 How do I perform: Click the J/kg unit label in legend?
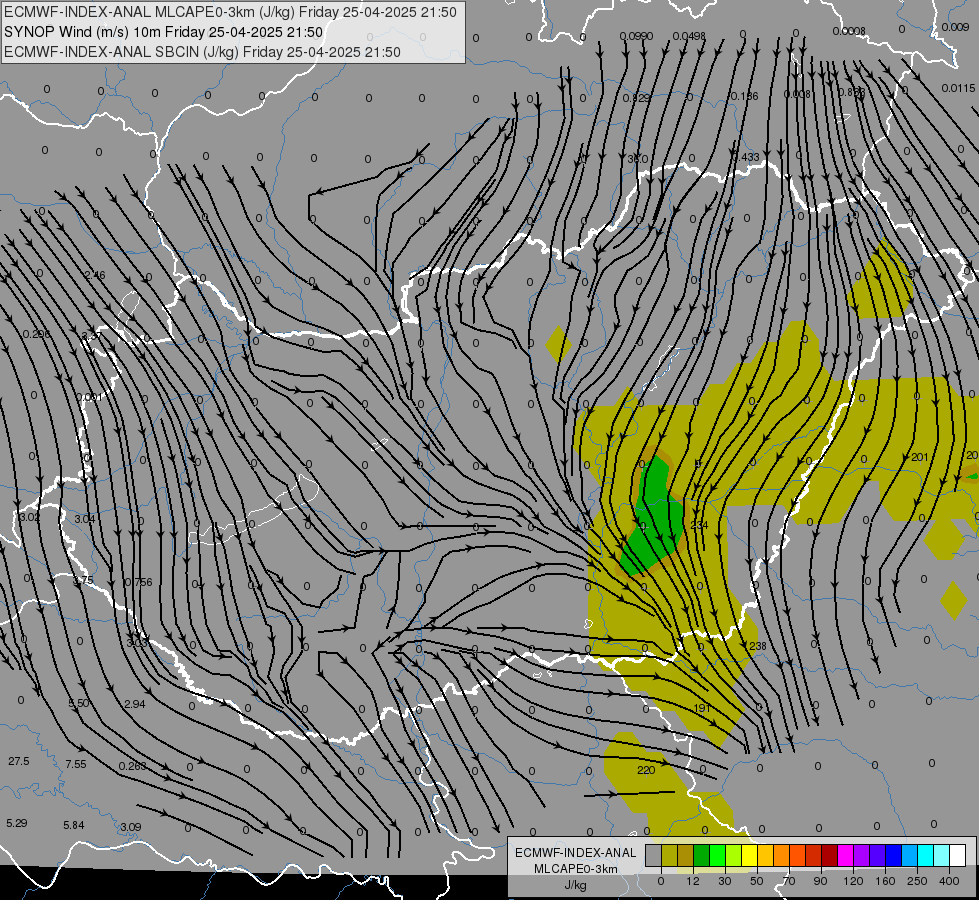click(x=576, y=885)
